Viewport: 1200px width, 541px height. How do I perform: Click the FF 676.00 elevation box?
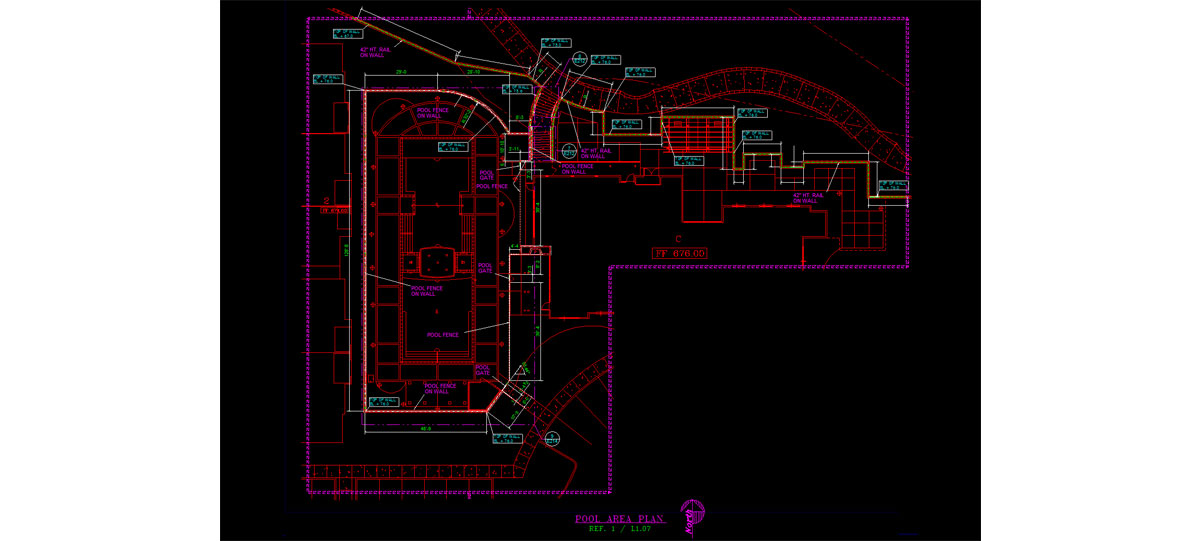coord(681,254)
